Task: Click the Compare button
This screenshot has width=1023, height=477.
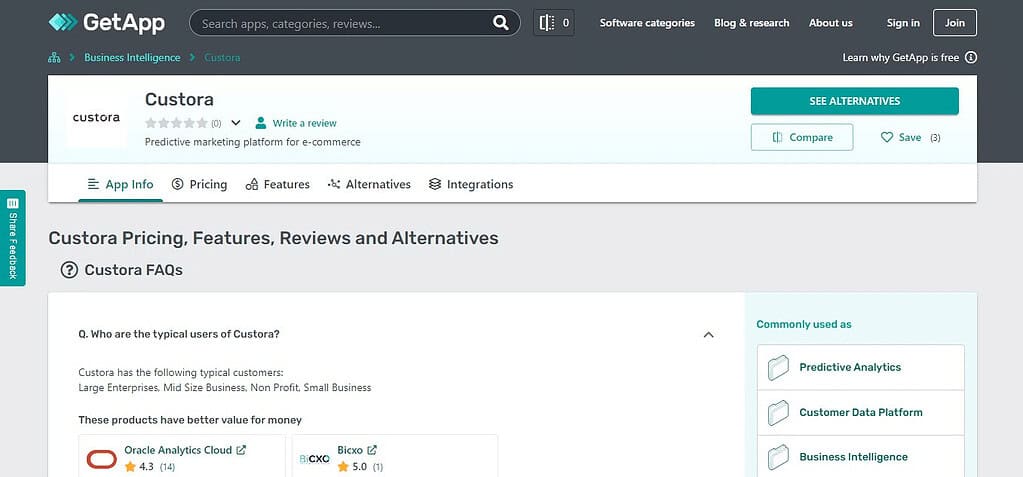Action: 802,137
